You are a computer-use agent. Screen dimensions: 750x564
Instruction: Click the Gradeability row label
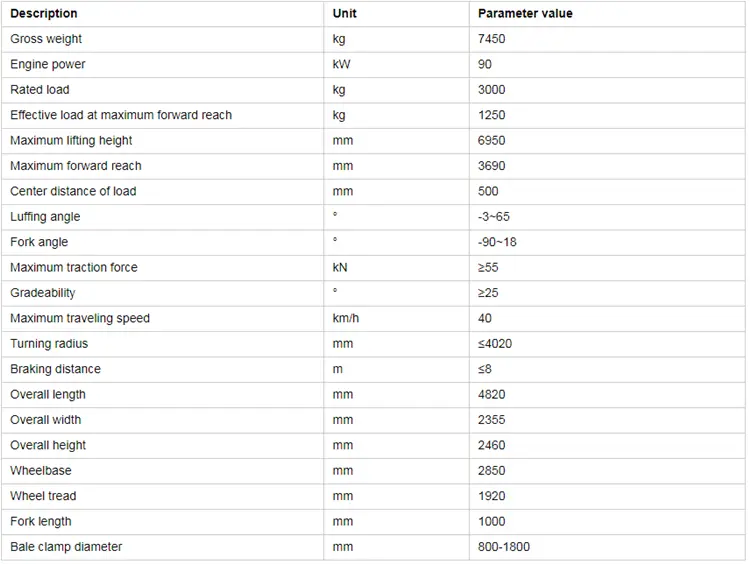43,293
